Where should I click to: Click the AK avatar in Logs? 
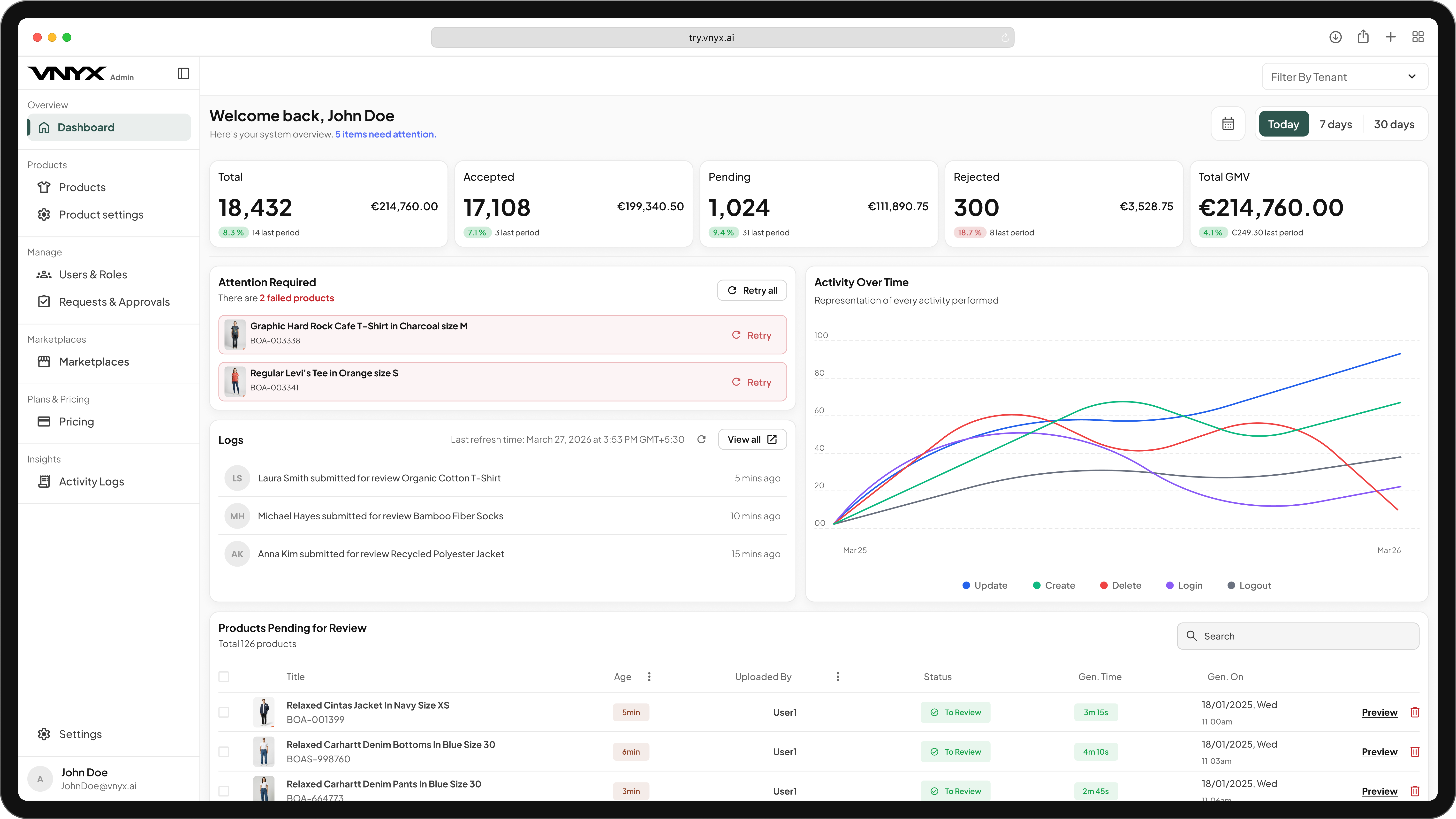(237, 554)
